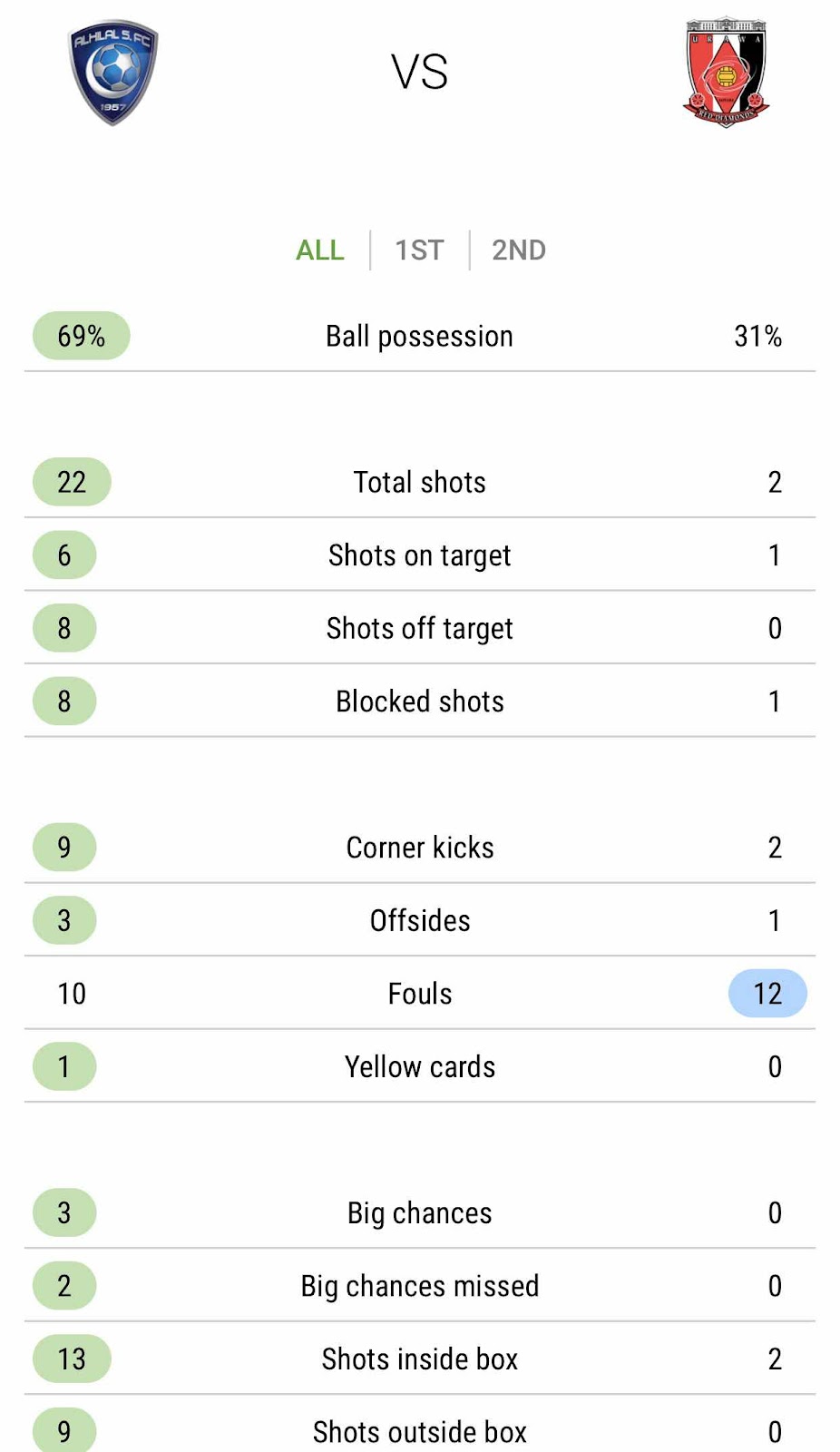Tap the Shots outside box label
This screenshot has width=840, height=1452.
click(420, 1432)
